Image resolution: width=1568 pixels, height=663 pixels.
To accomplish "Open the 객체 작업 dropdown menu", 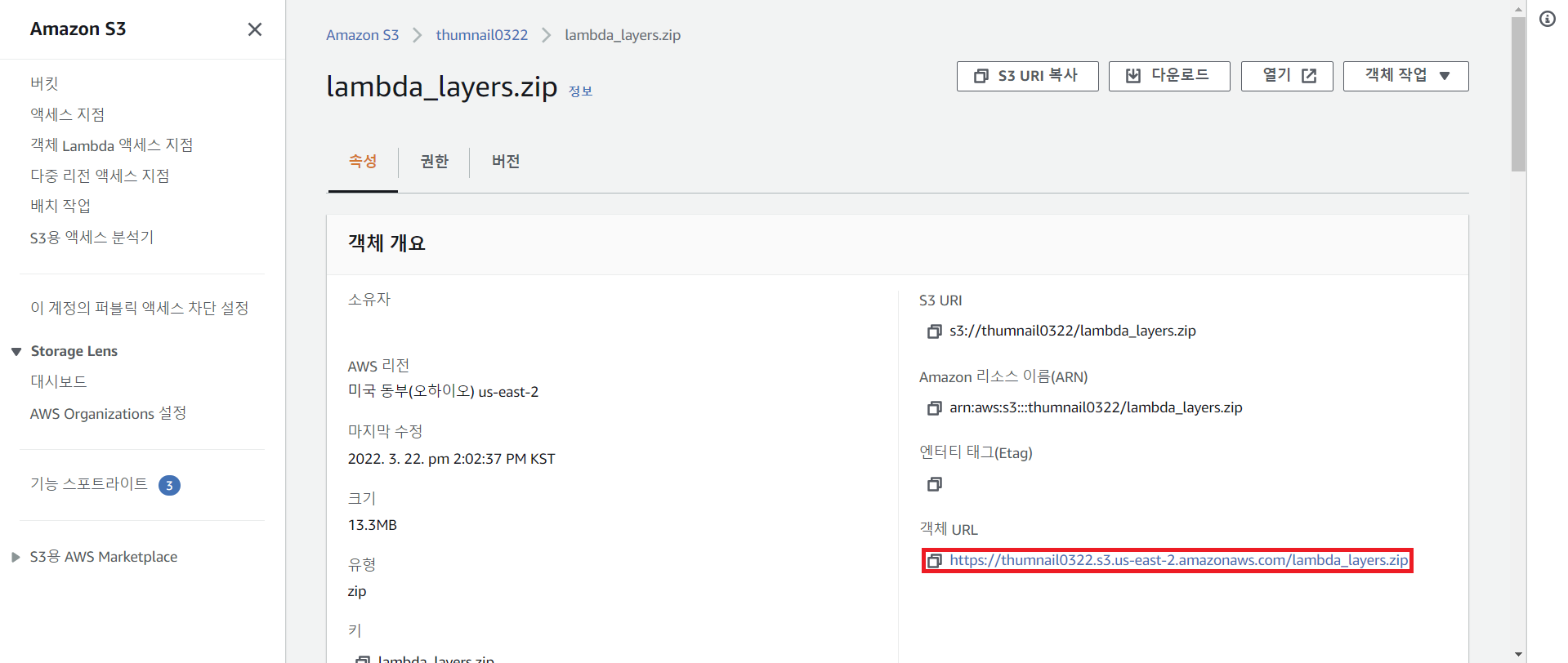I will coord(1405,76).
